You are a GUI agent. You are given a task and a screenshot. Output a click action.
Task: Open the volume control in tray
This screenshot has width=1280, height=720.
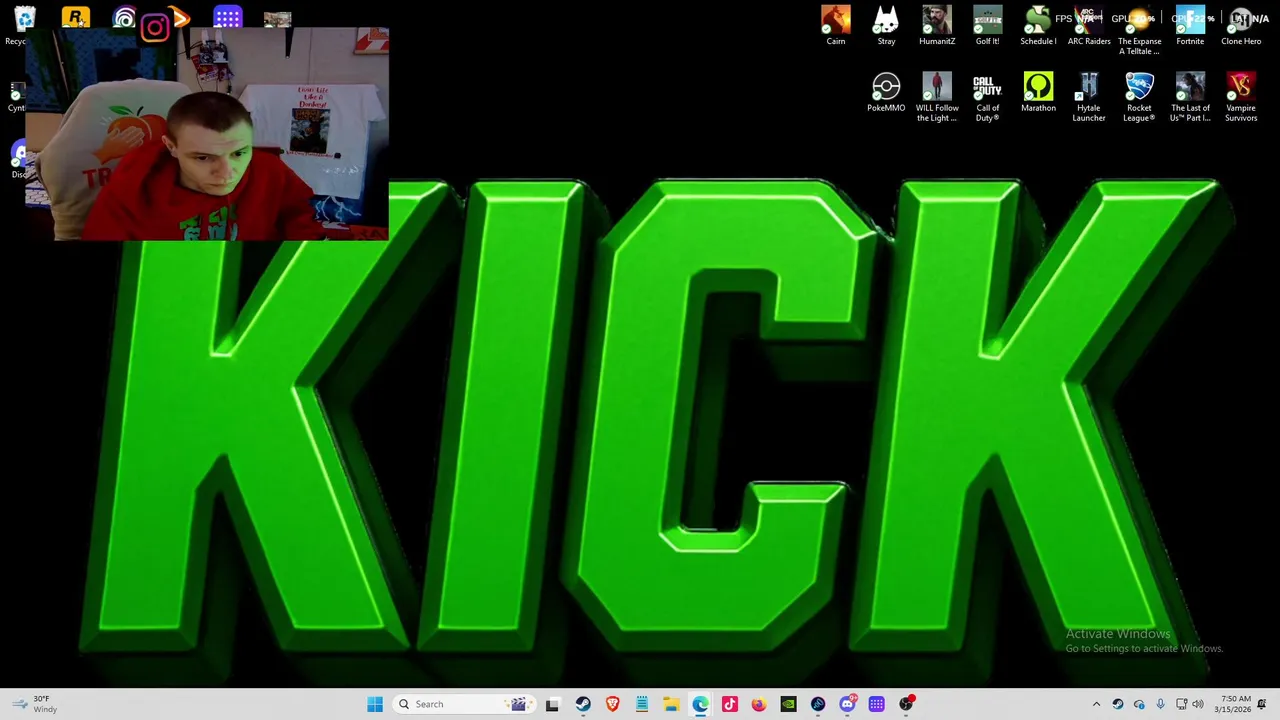coord(1198,704)
